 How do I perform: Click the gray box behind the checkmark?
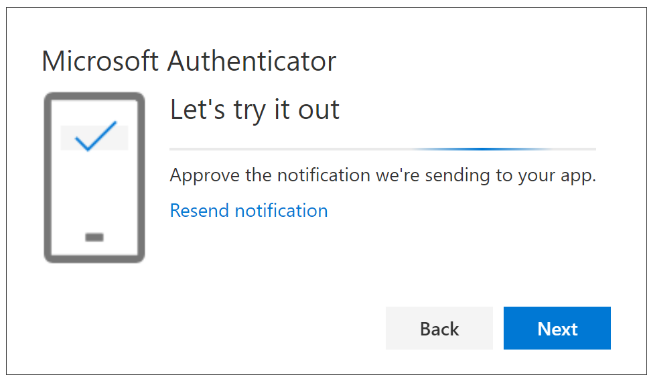pos(94,137)
